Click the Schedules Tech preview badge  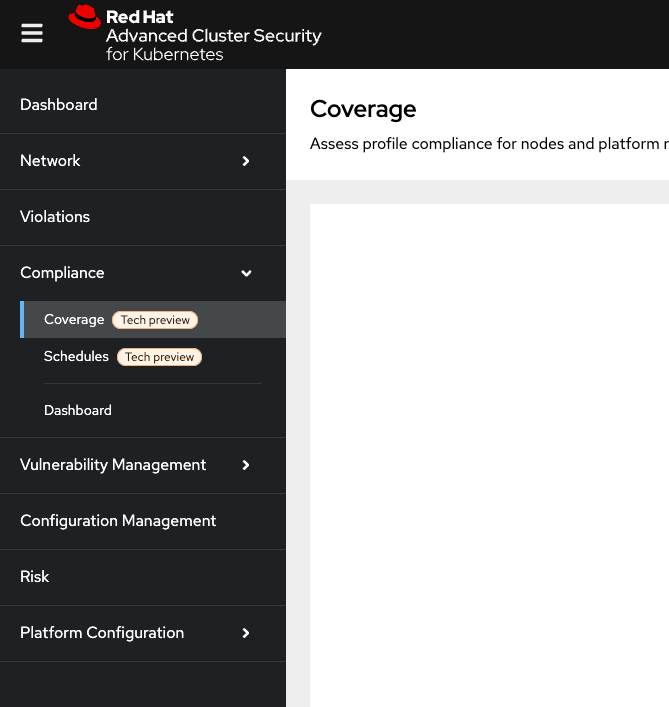[x=159, y=357]
